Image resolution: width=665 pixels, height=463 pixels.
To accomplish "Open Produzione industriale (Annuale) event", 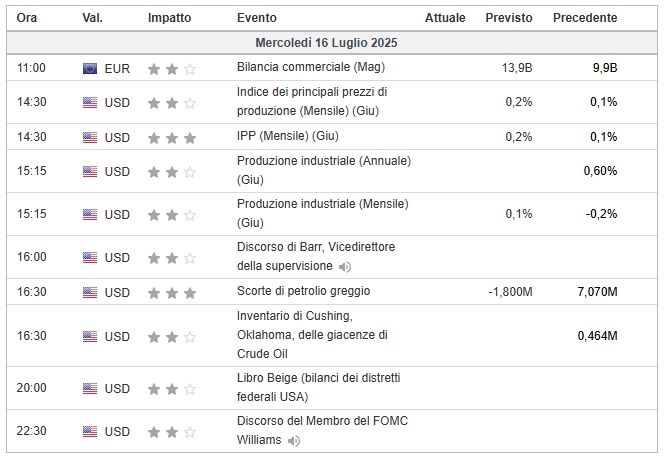I will click(324, 170).
